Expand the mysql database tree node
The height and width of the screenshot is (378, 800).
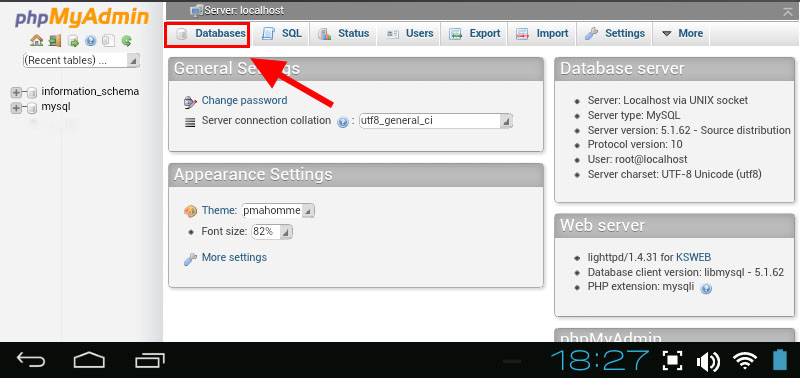pyautogui.click(x=16, y=108)
